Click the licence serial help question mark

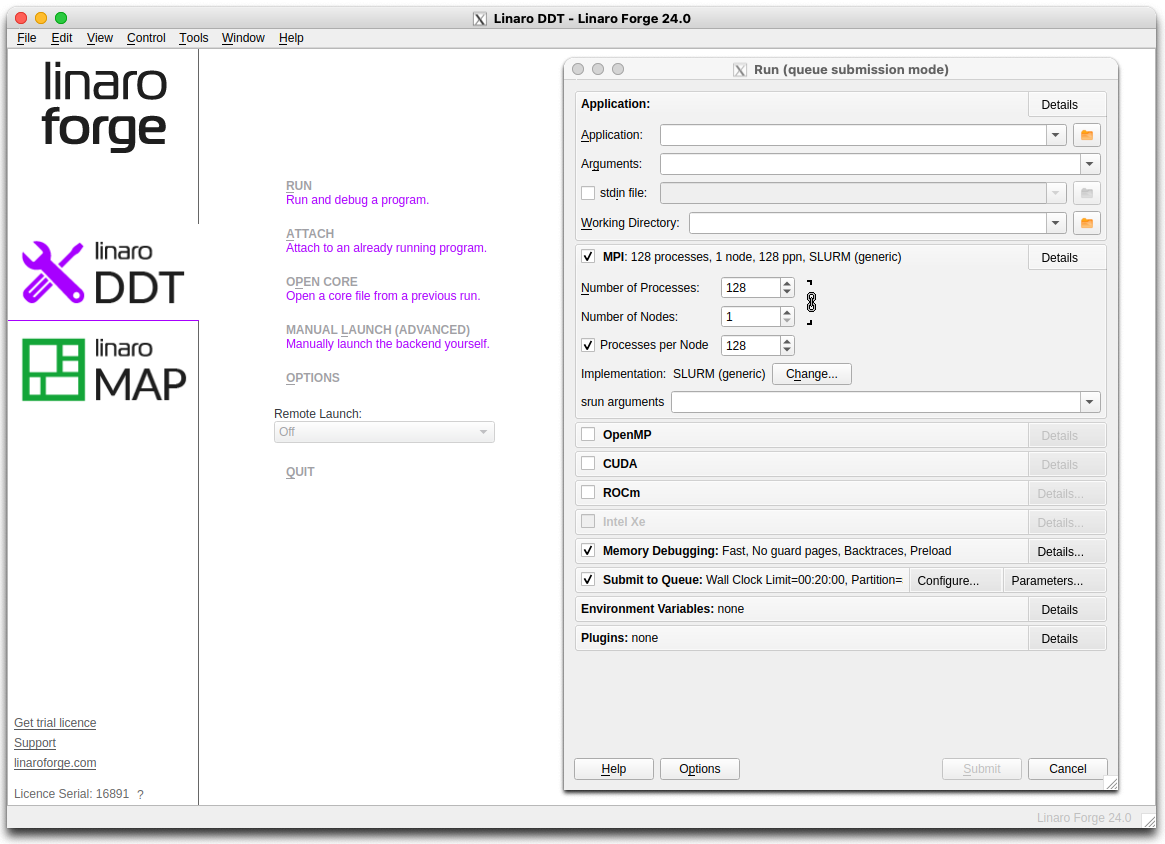tap(140, 794)
